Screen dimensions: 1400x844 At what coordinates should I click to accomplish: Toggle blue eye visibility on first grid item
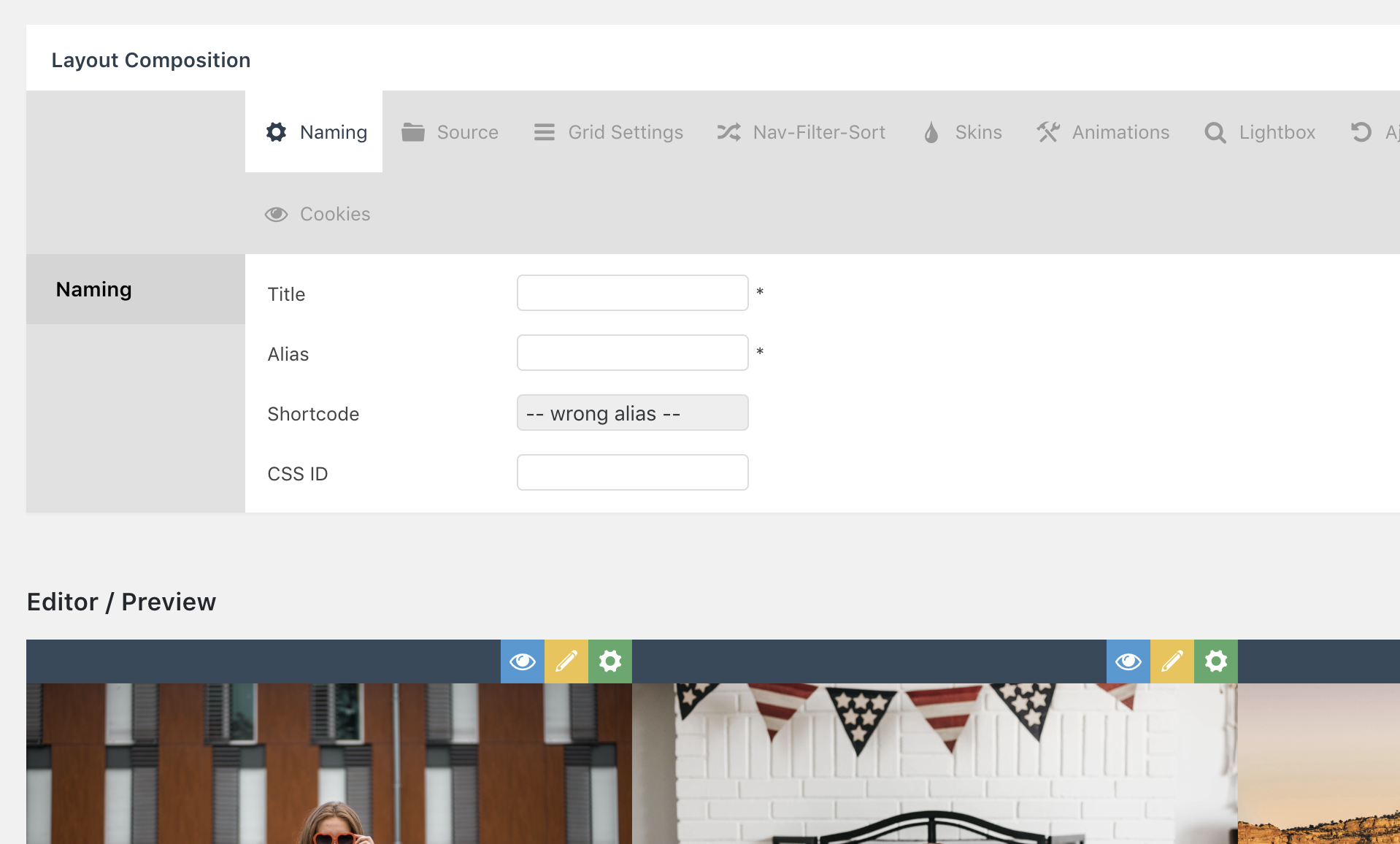[523, 661]
